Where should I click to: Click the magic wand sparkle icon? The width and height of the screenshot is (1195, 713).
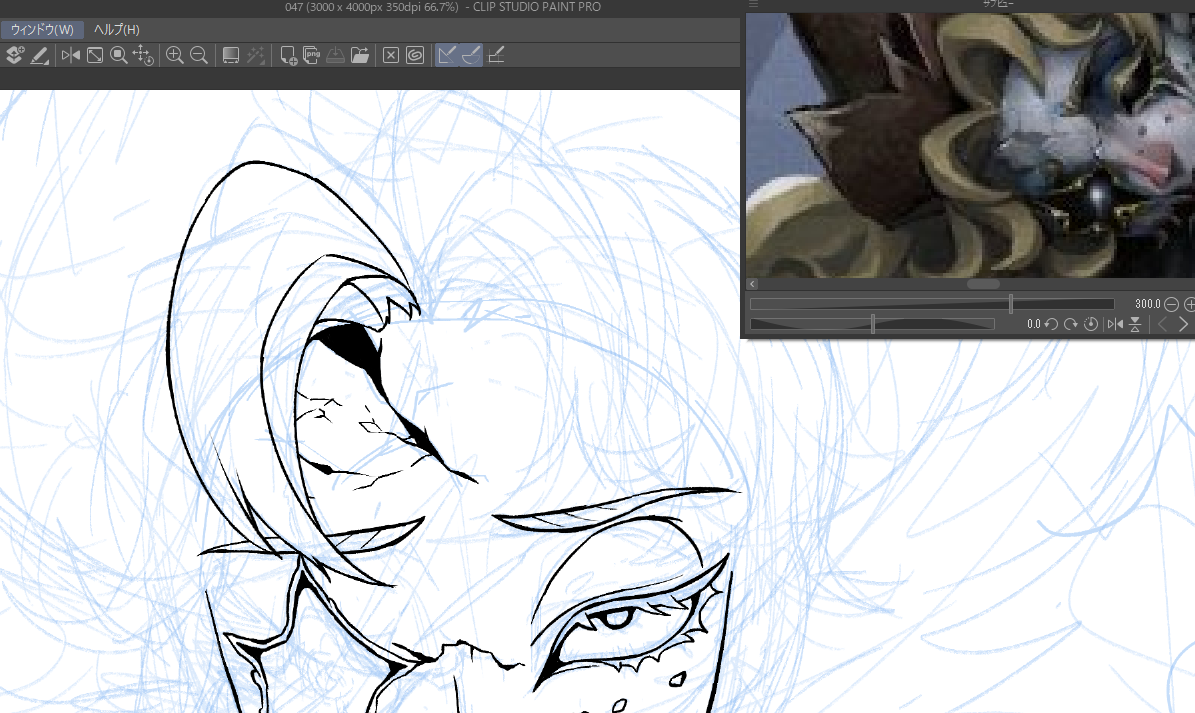255,55
